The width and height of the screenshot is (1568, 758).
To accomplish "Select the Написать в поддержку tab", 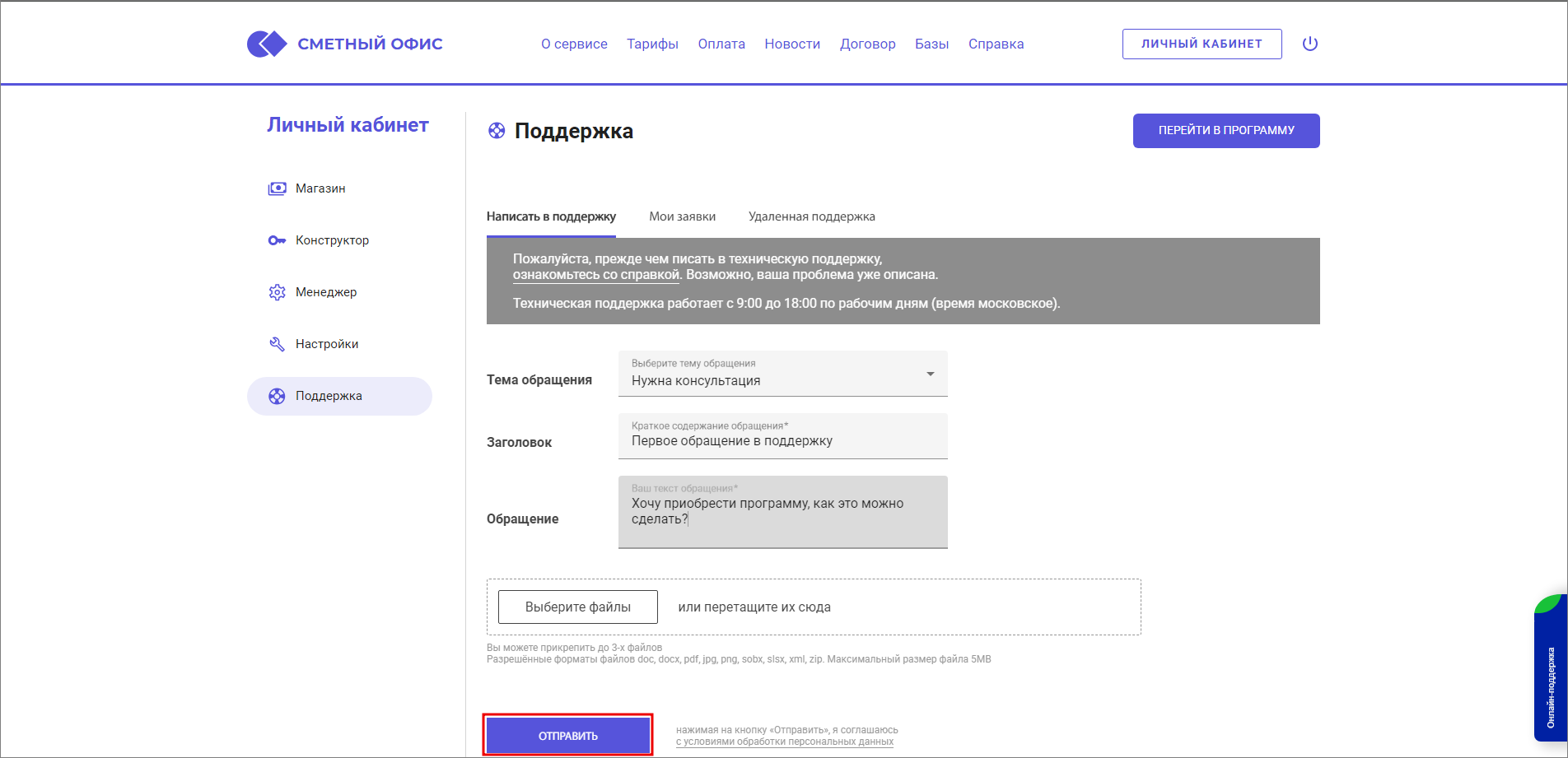I will (x=551, y=216).
